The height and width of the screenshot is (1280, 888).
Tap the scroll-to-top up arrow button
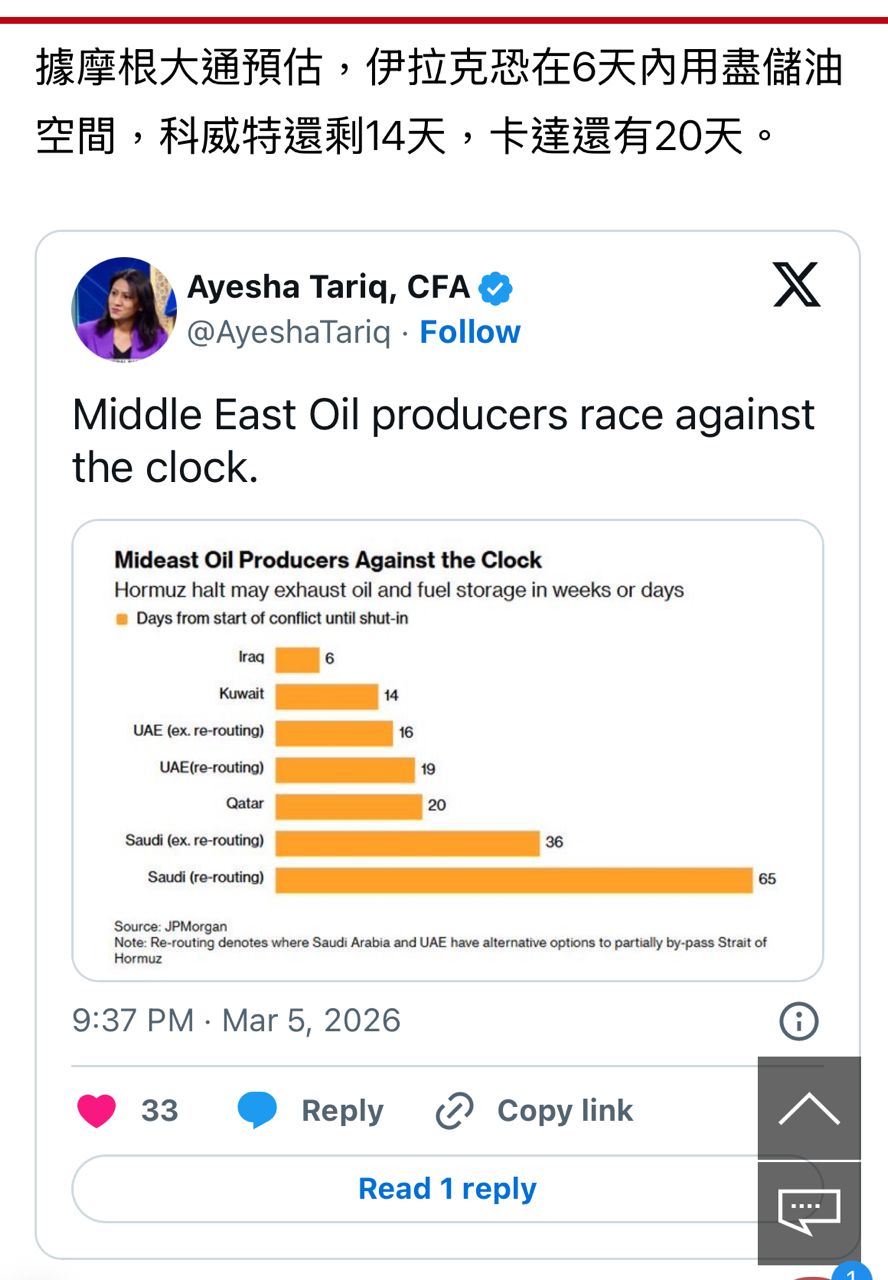tap(808, 1108)
